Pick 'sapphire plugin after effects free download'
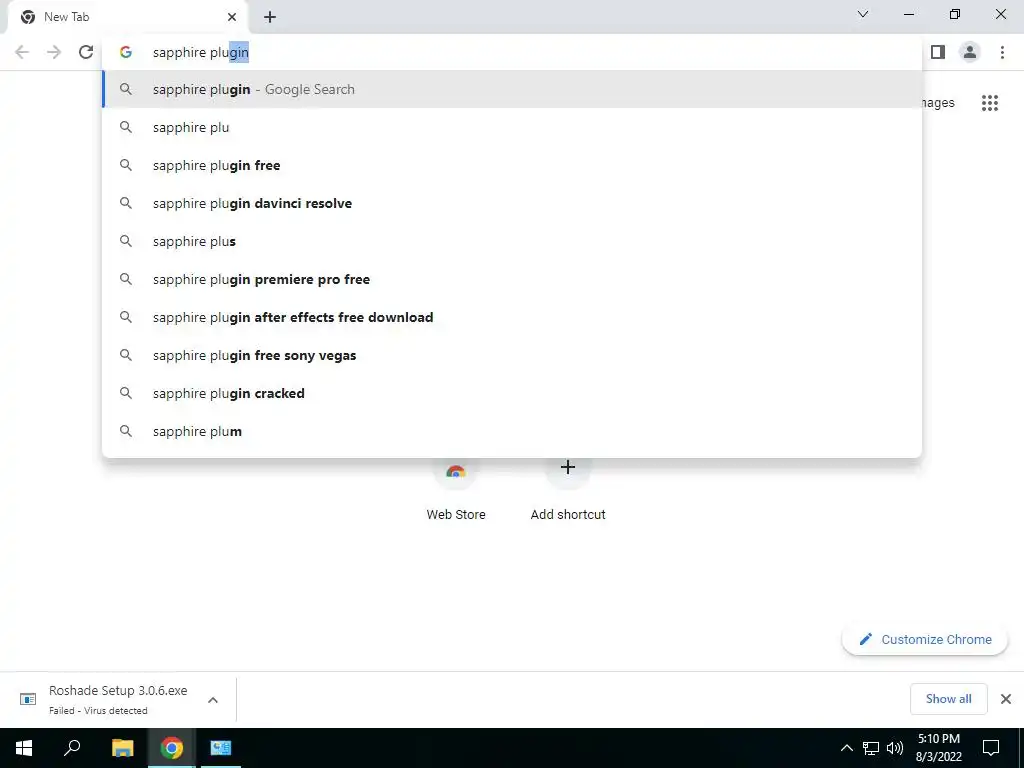 pyautogui.click(x=512, y=317)
